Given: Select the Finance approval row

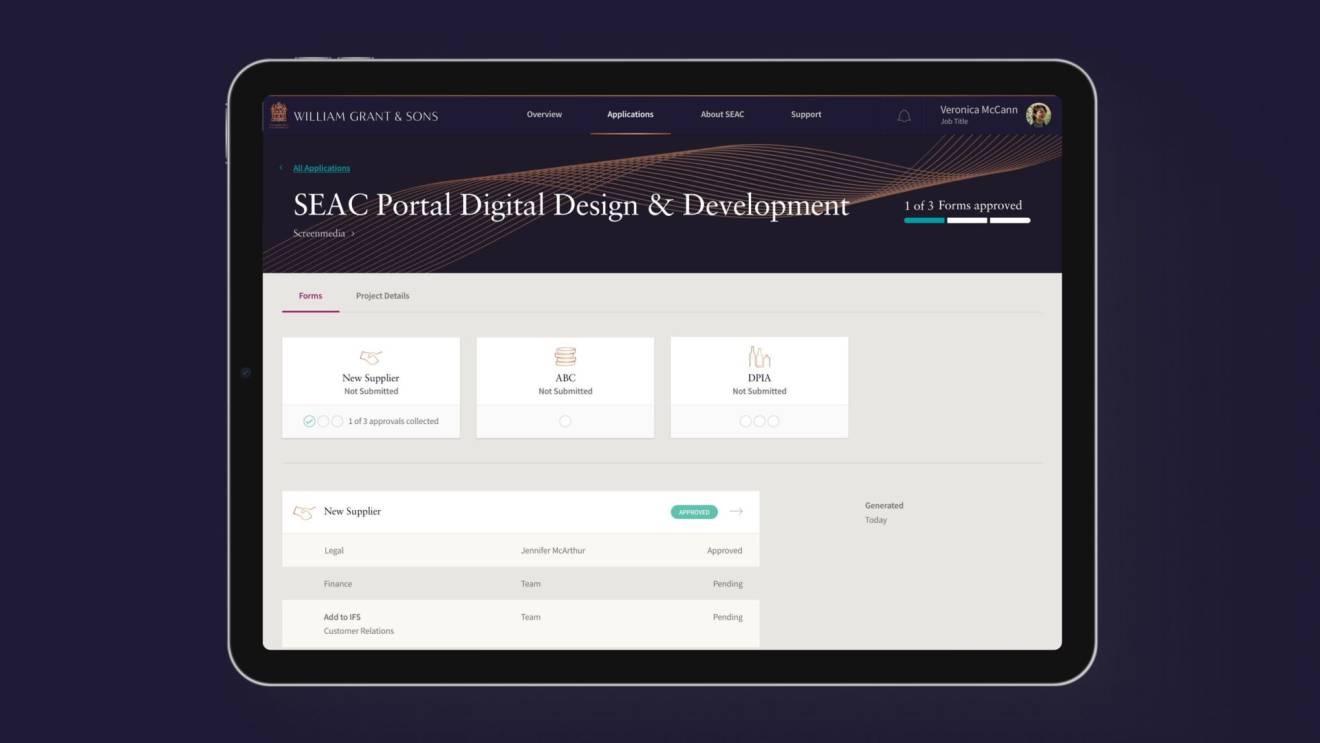Looking at the screenshot, I should (x=521, y=584).
